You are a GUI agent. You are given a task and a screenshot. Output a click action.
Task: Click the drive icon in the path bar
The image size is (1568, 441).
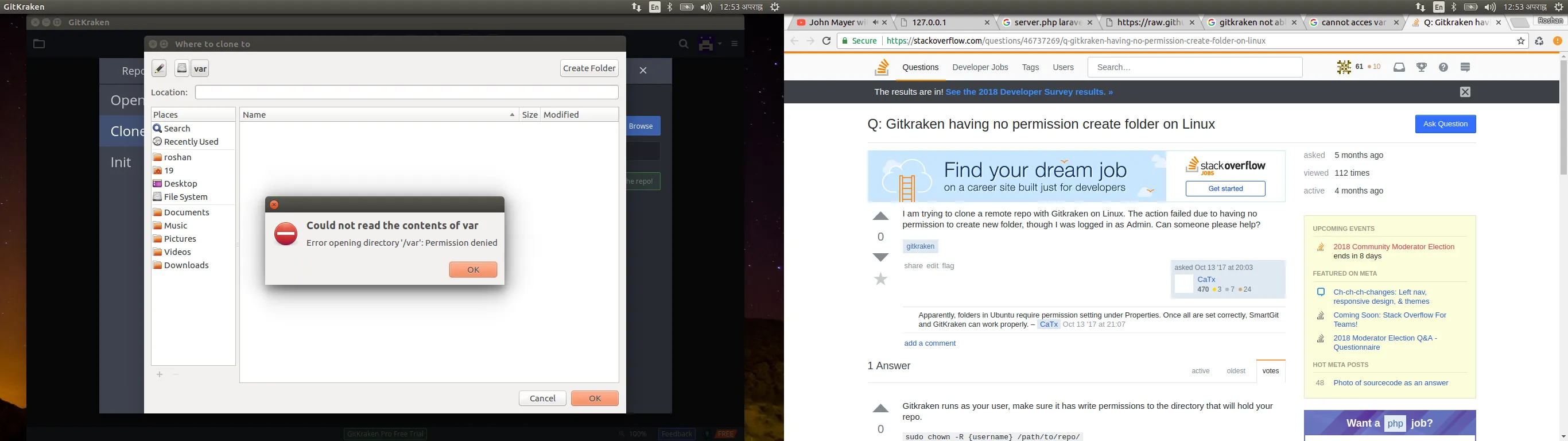[x=181, y=68]
